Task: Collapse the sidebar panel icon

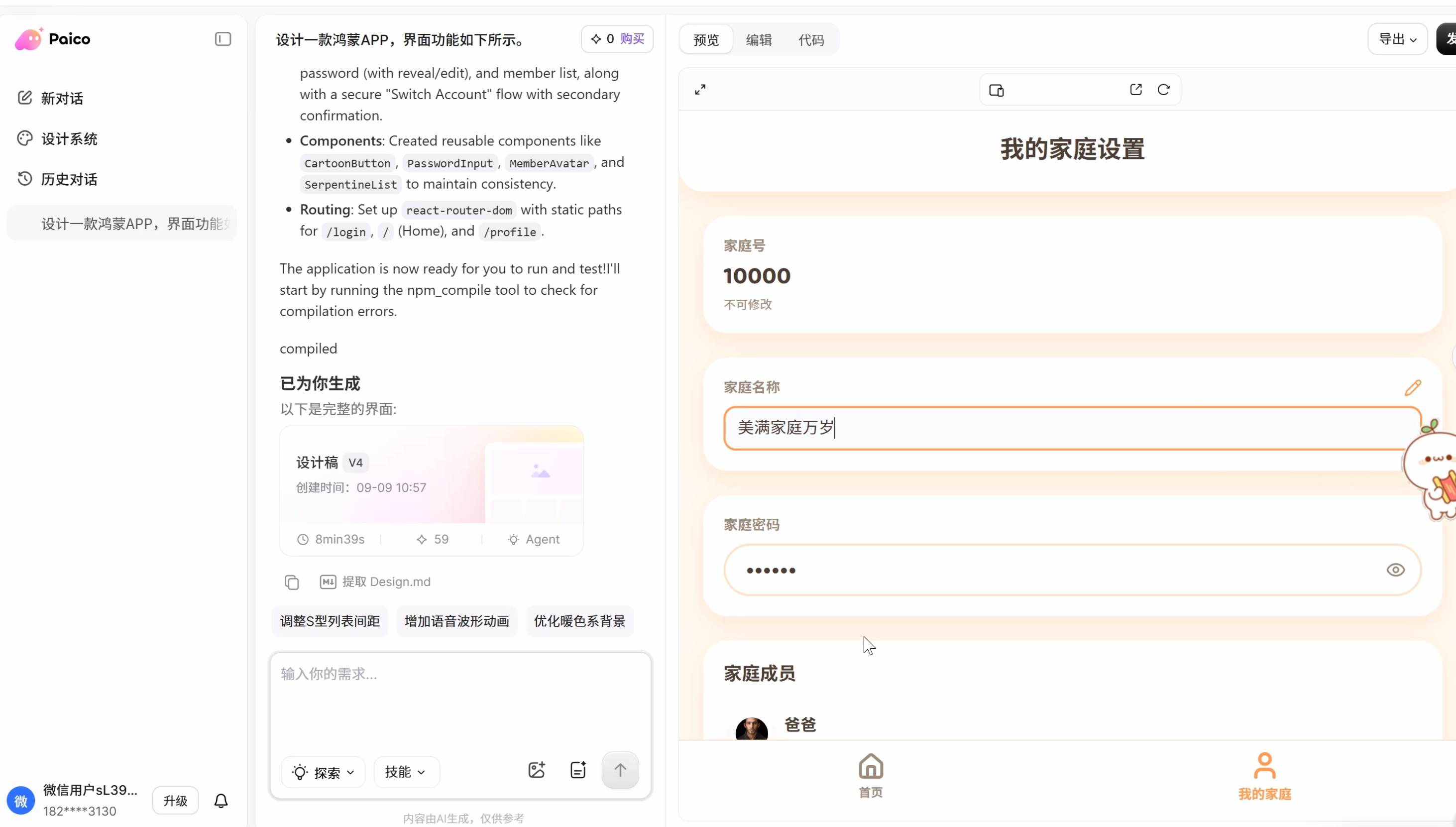Action: click(x=223, y=39)
